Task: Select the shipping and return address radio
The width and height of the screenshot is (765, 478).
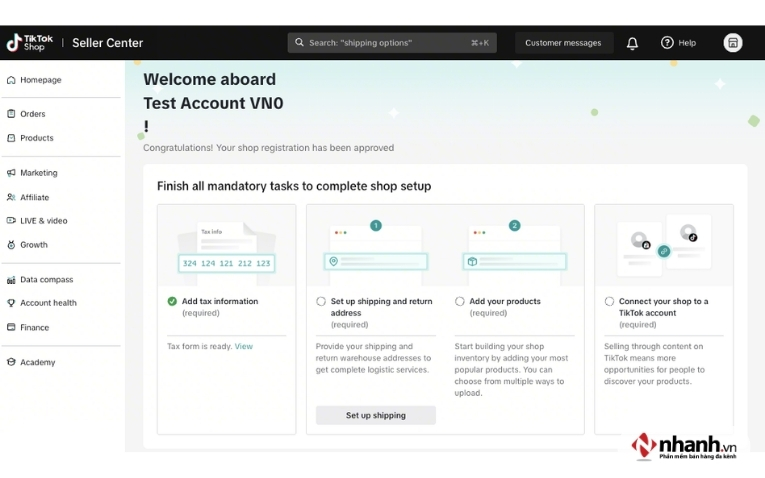Action: (x=321, y=301)
